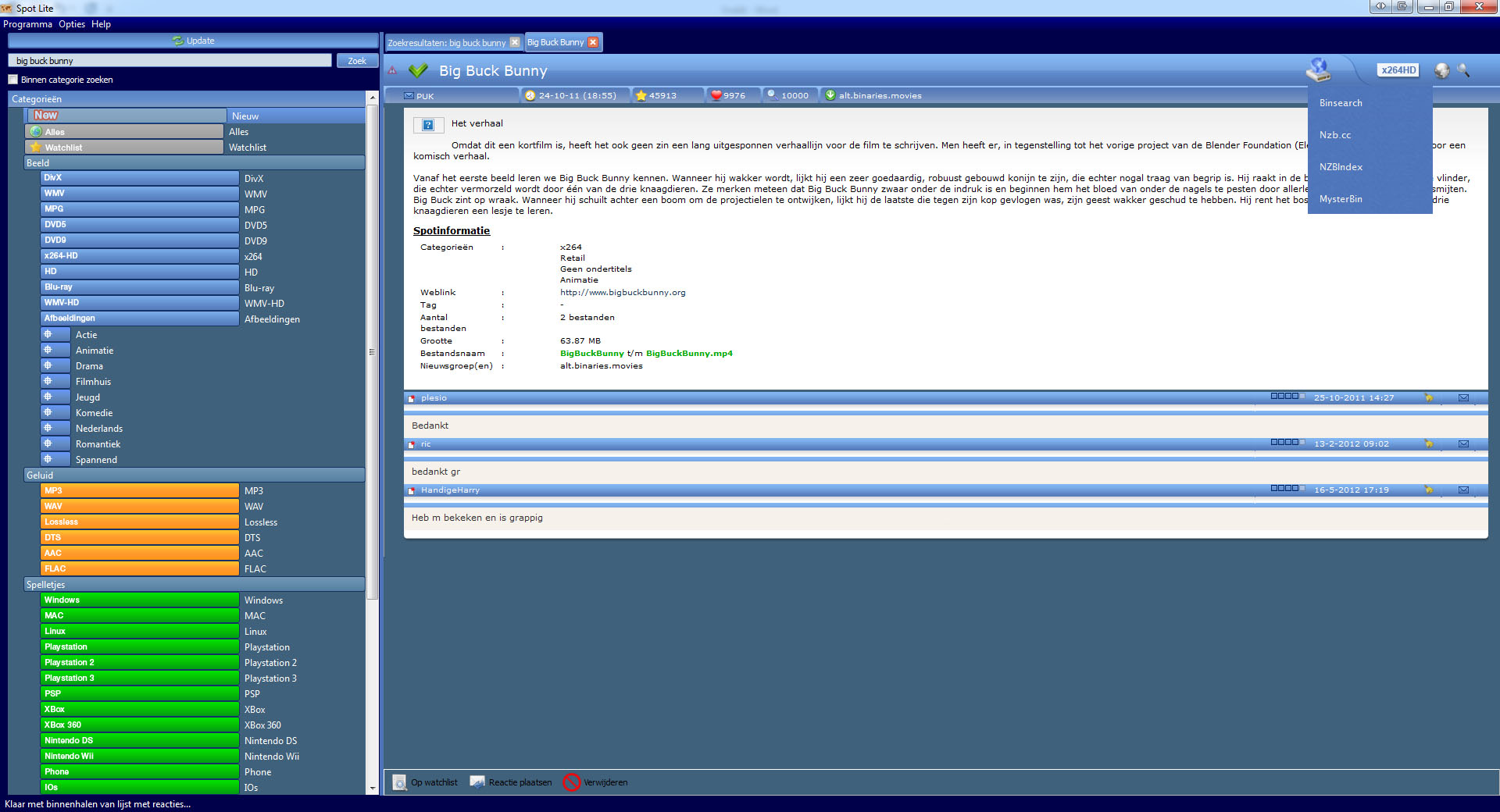
Task: Click the Reactie plaatsen icon
Action: tap(477, 782)
